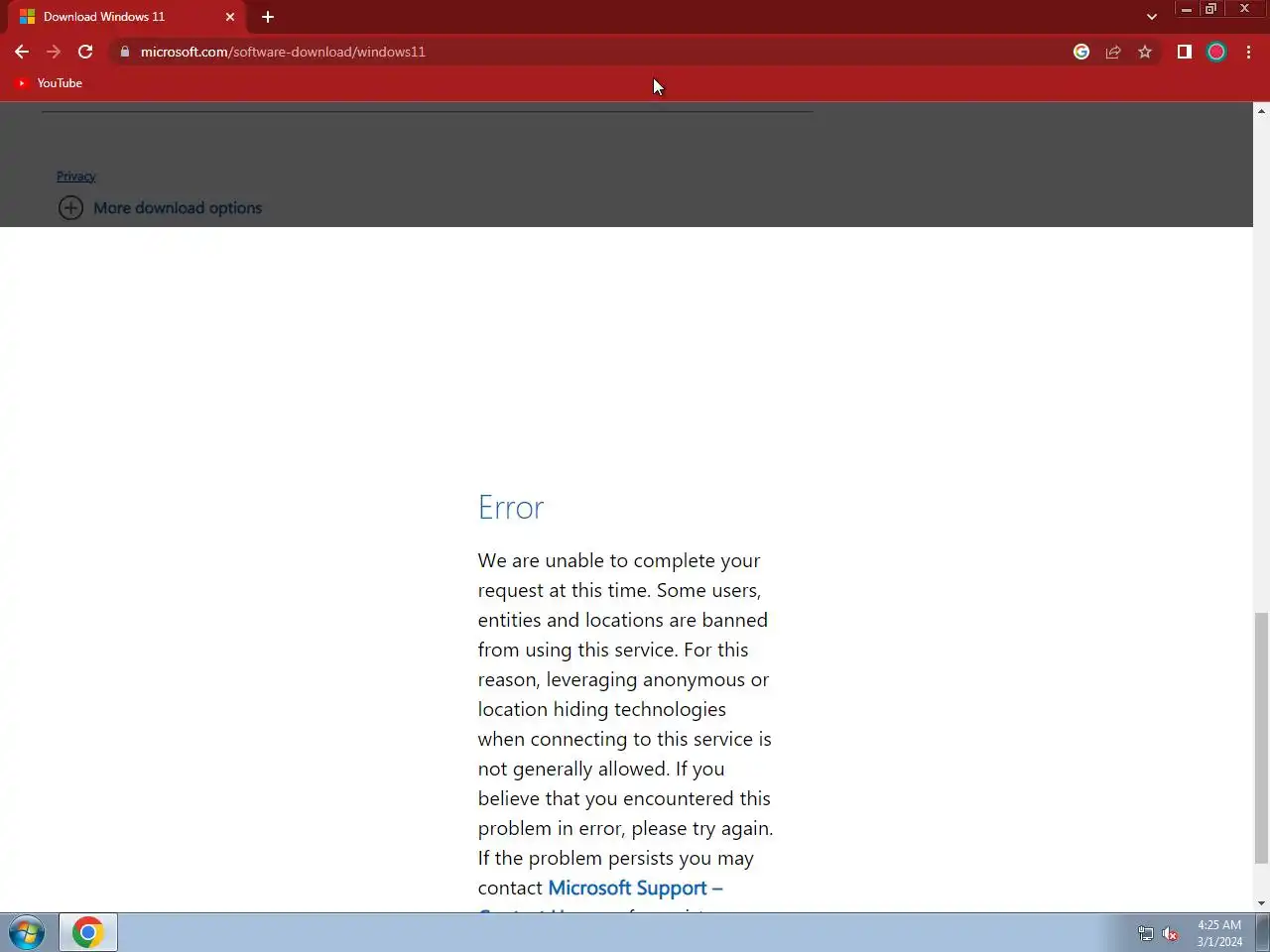Click the page vertical scrollbar thumb
The image size is (1270, 952).
click(1261, 738)
